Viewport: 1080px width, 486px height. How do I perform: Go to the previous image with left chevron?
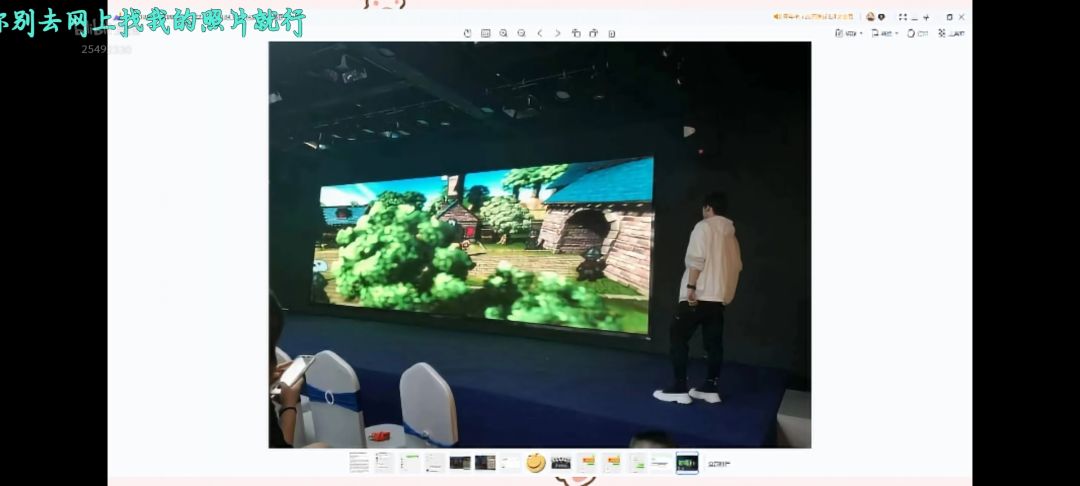pyautogui.click(x=539, y=33)
